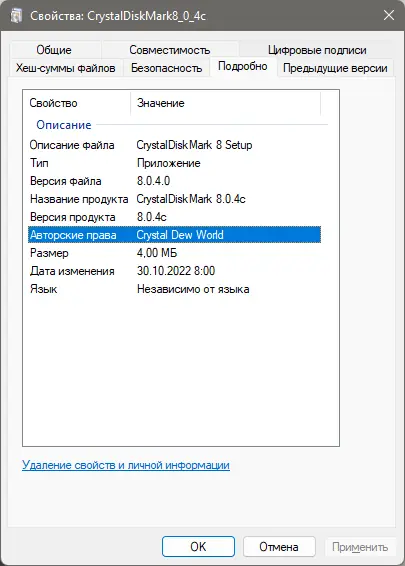Switch to Хеш-суммы файлов tab
The width and height of the screenshot is (405, 566).
[65, 68]
